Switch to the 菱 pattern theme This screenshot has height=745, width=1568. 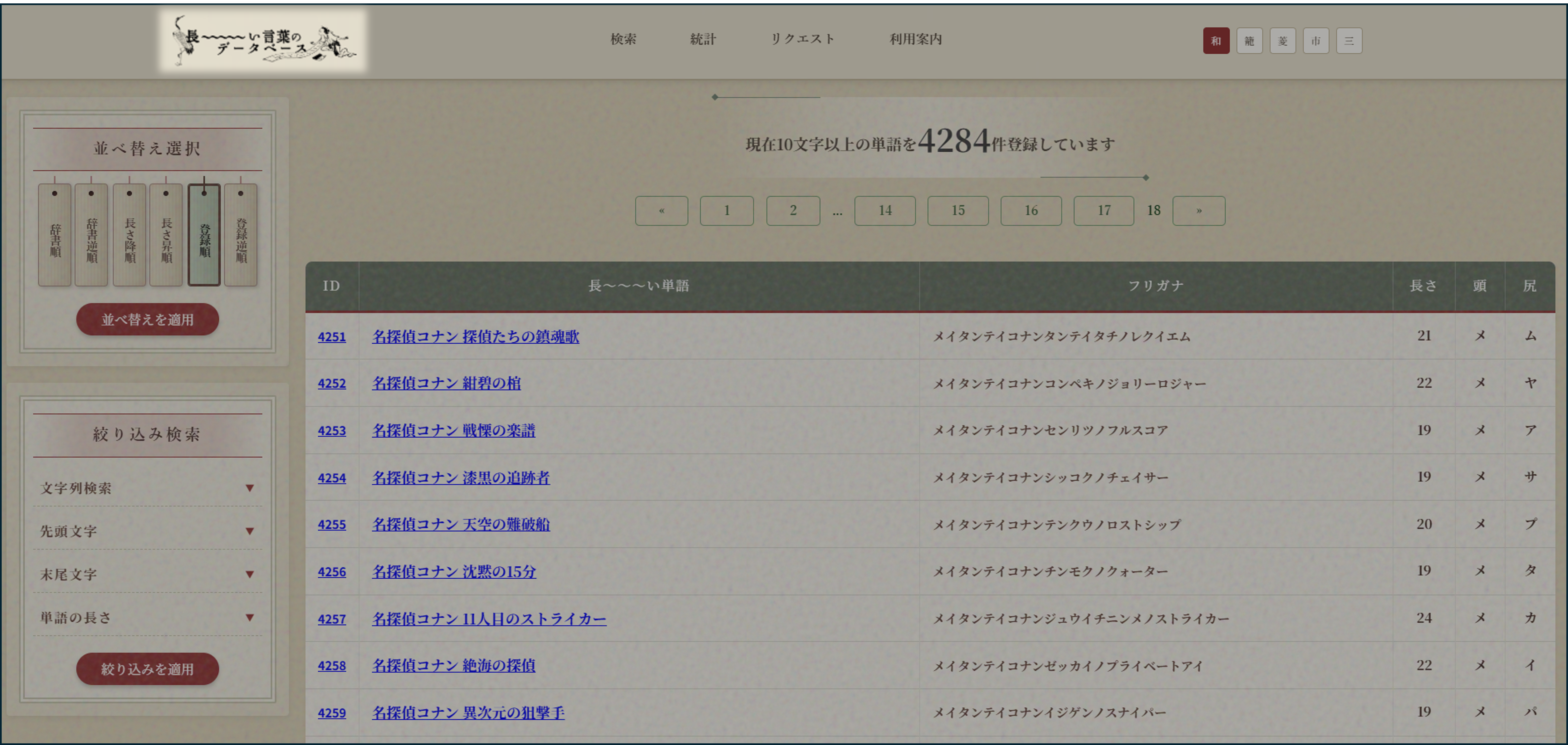1282,41
